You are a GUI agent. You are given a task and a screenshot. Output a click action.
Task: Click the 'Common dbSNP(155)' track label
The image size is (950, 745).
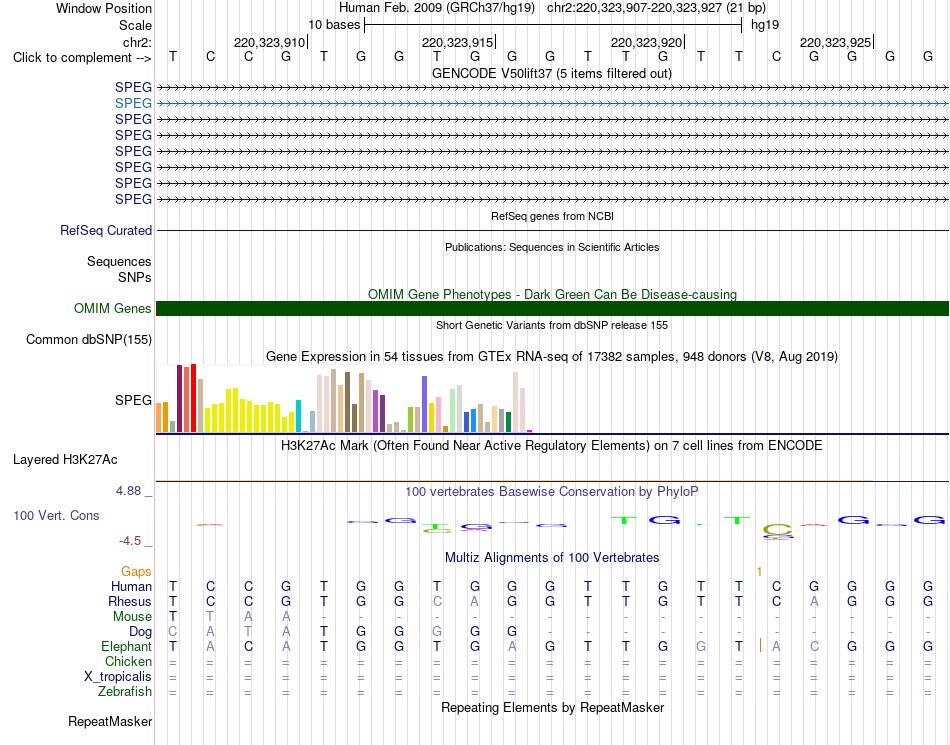88,339
